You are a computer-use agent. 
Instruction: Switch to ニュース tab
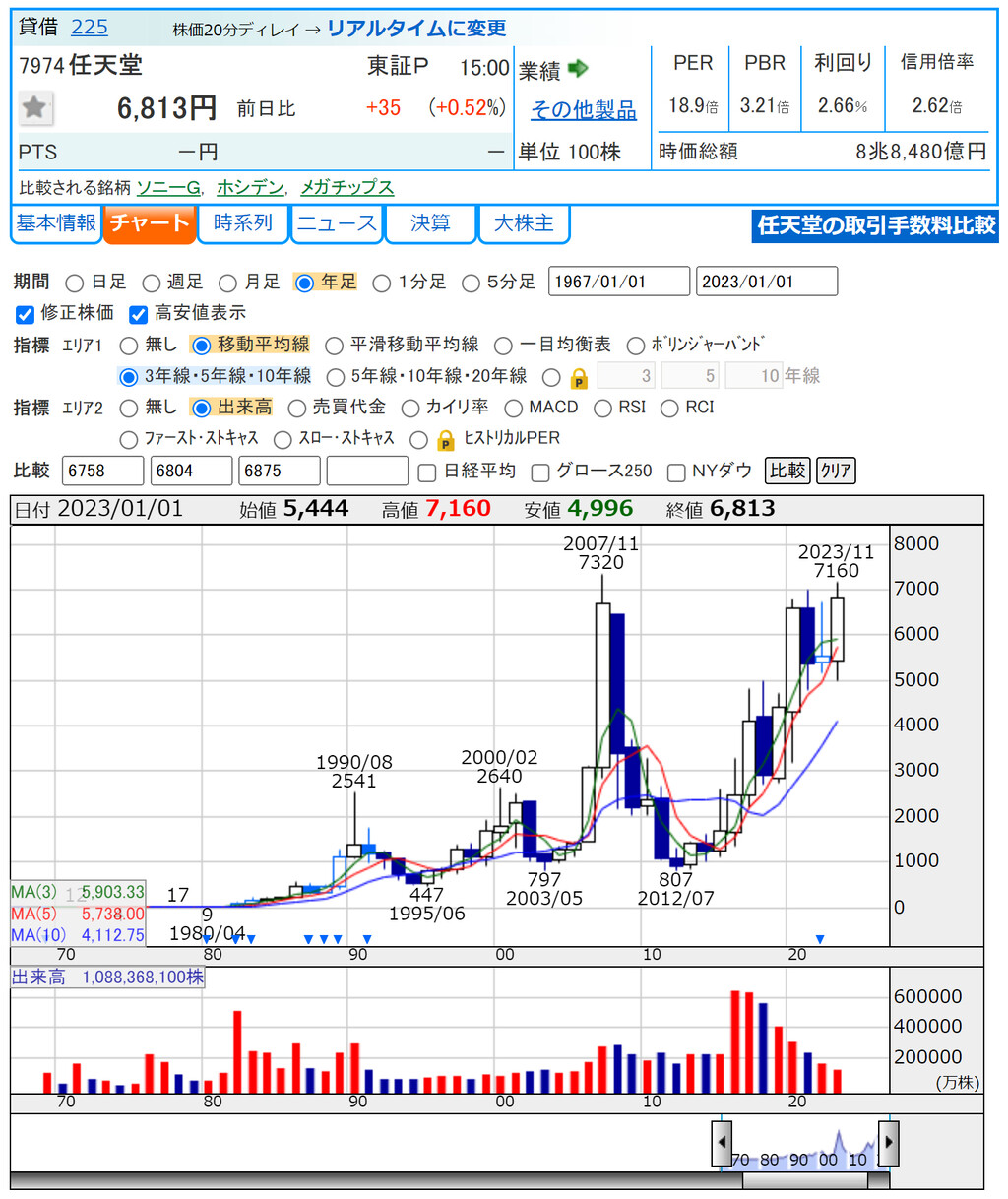pos(337,223)
